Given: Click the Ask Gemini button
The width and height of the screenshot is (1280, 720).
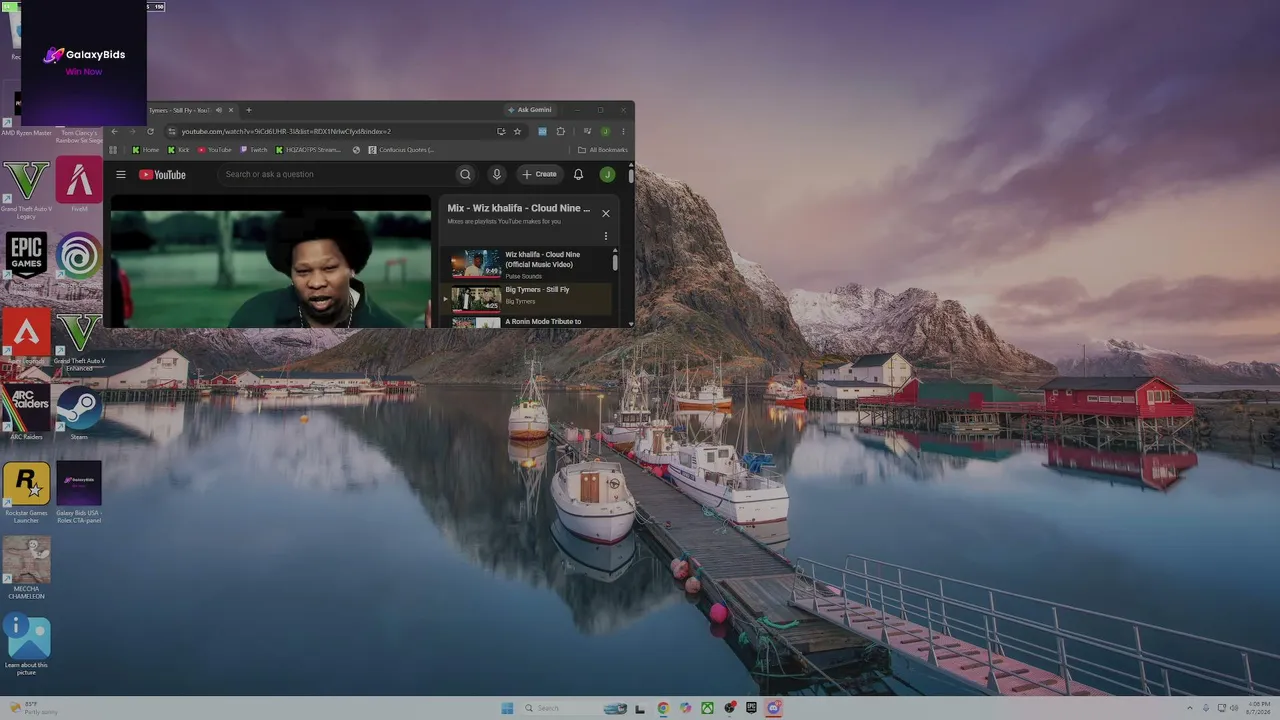Looking at the screenshot, I should 530,110.
